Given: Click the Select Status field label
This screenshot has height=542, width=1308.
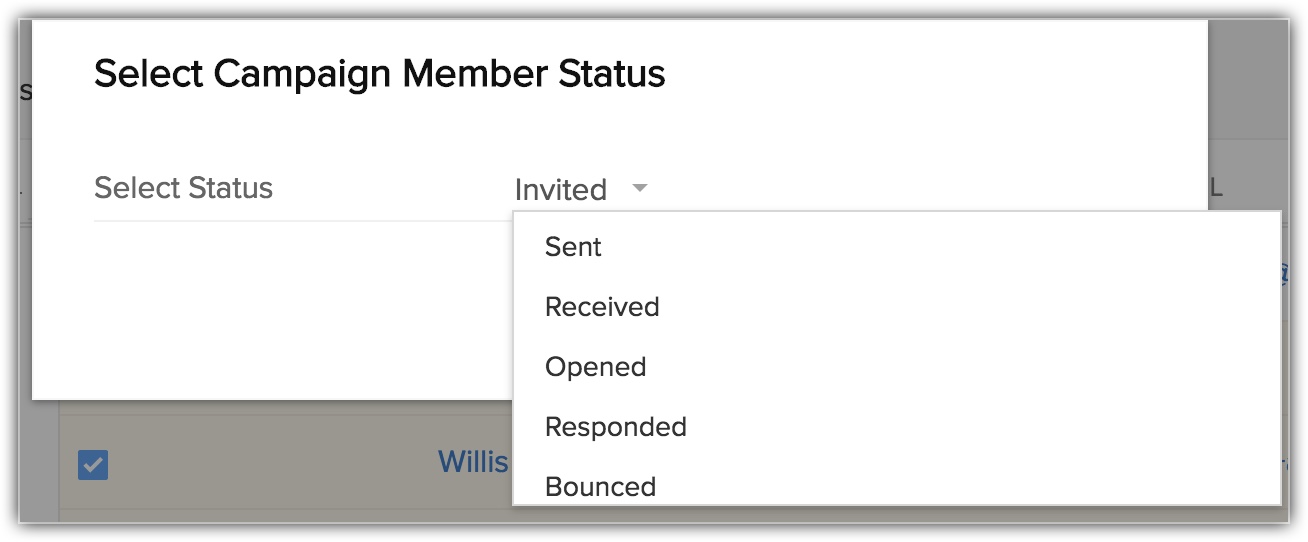Looking at the screenshot, I should [183, 188].
